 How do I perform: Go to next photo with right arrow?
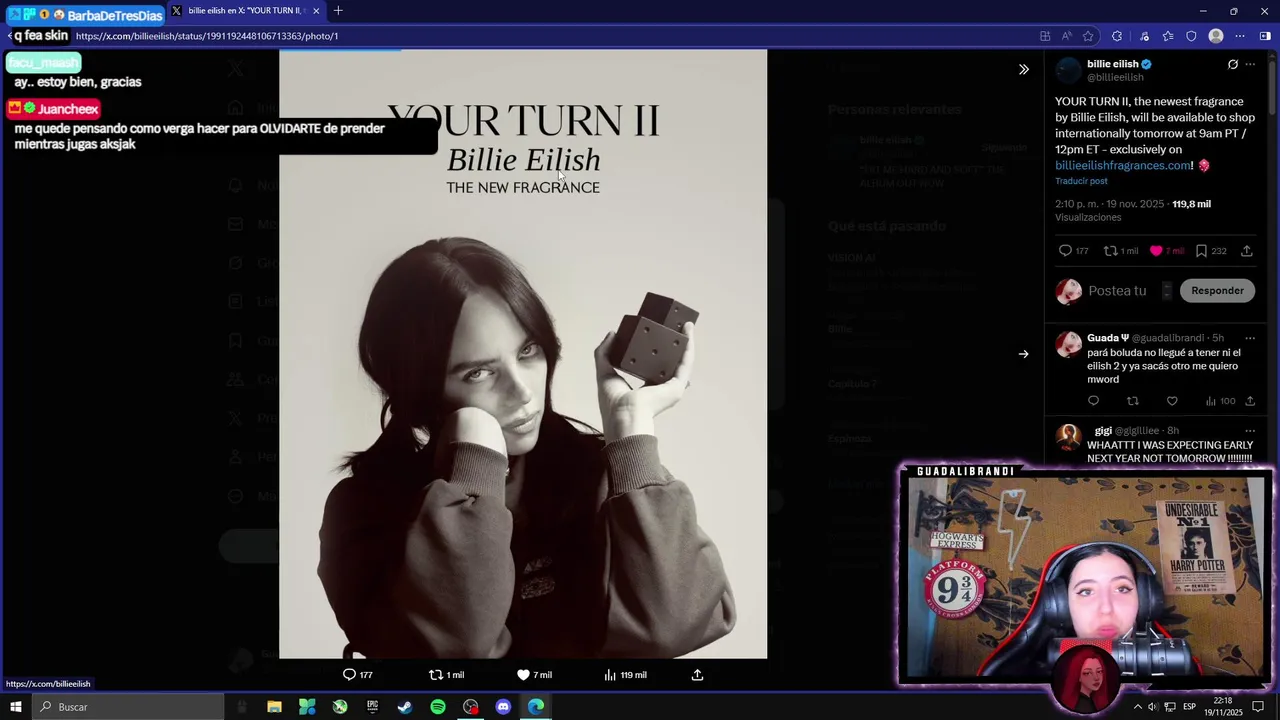1023,354
